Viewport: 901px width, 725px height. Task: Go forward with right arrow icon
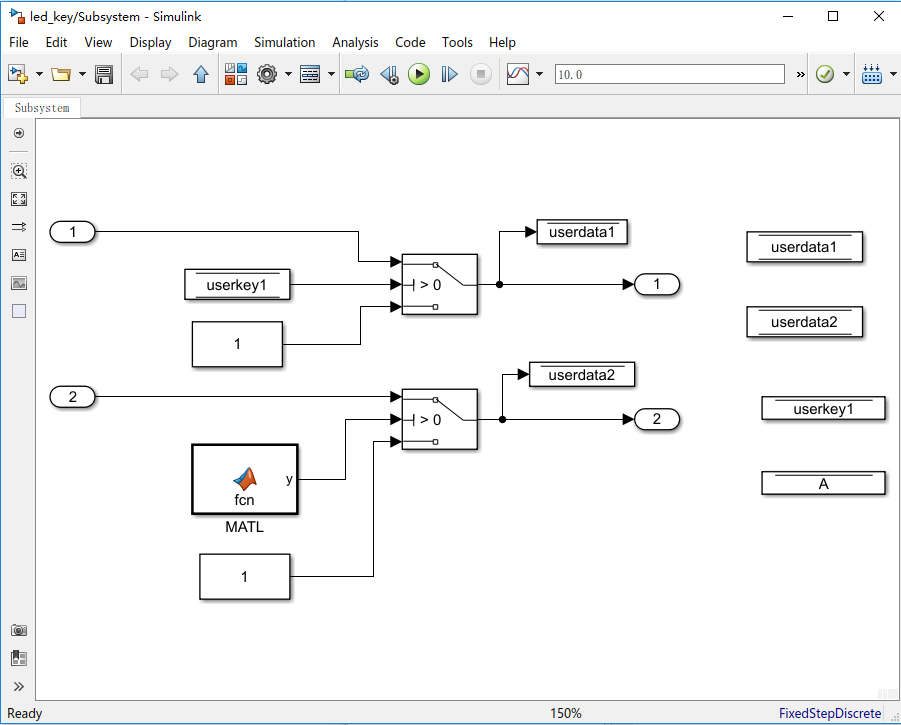(x=170, y=74)
